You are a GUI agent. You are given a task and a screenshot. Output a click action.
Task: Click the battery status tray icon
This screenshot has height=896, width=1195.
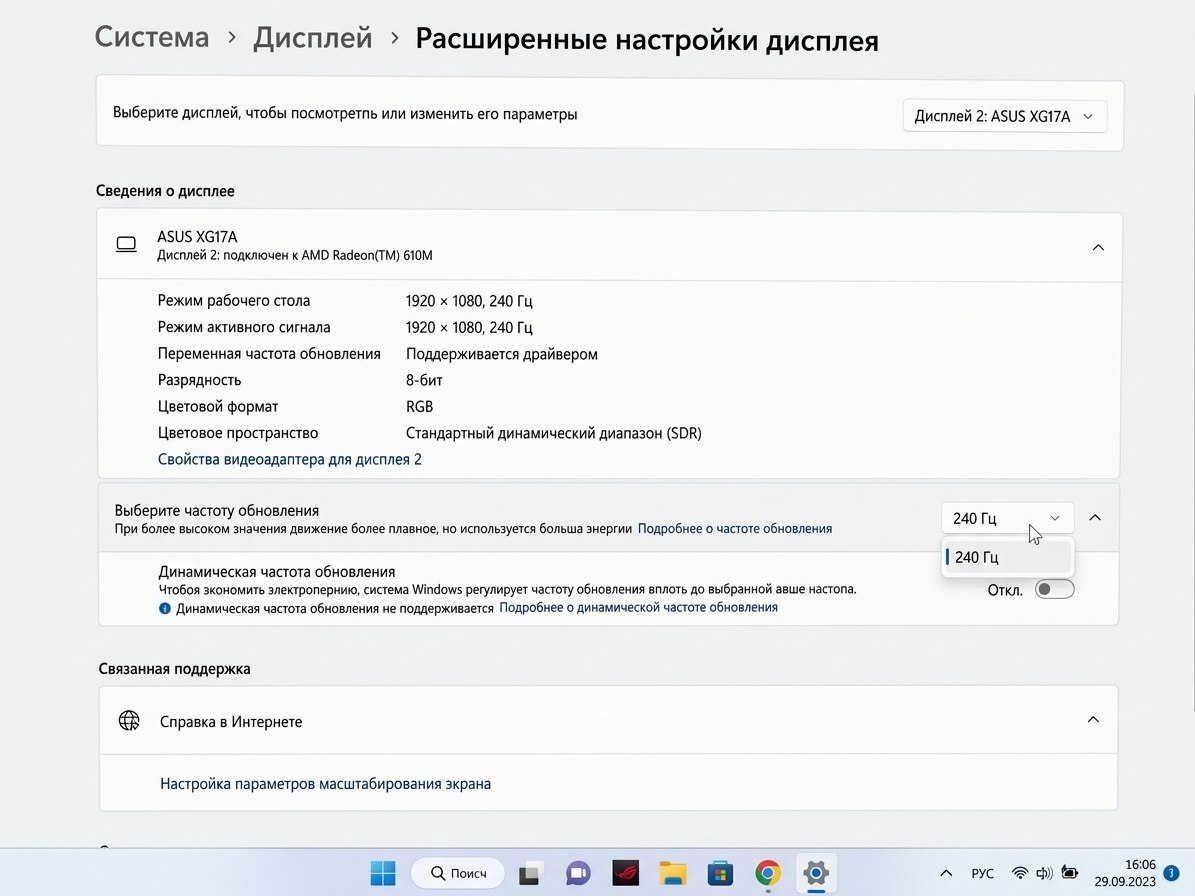(1070, 873)
